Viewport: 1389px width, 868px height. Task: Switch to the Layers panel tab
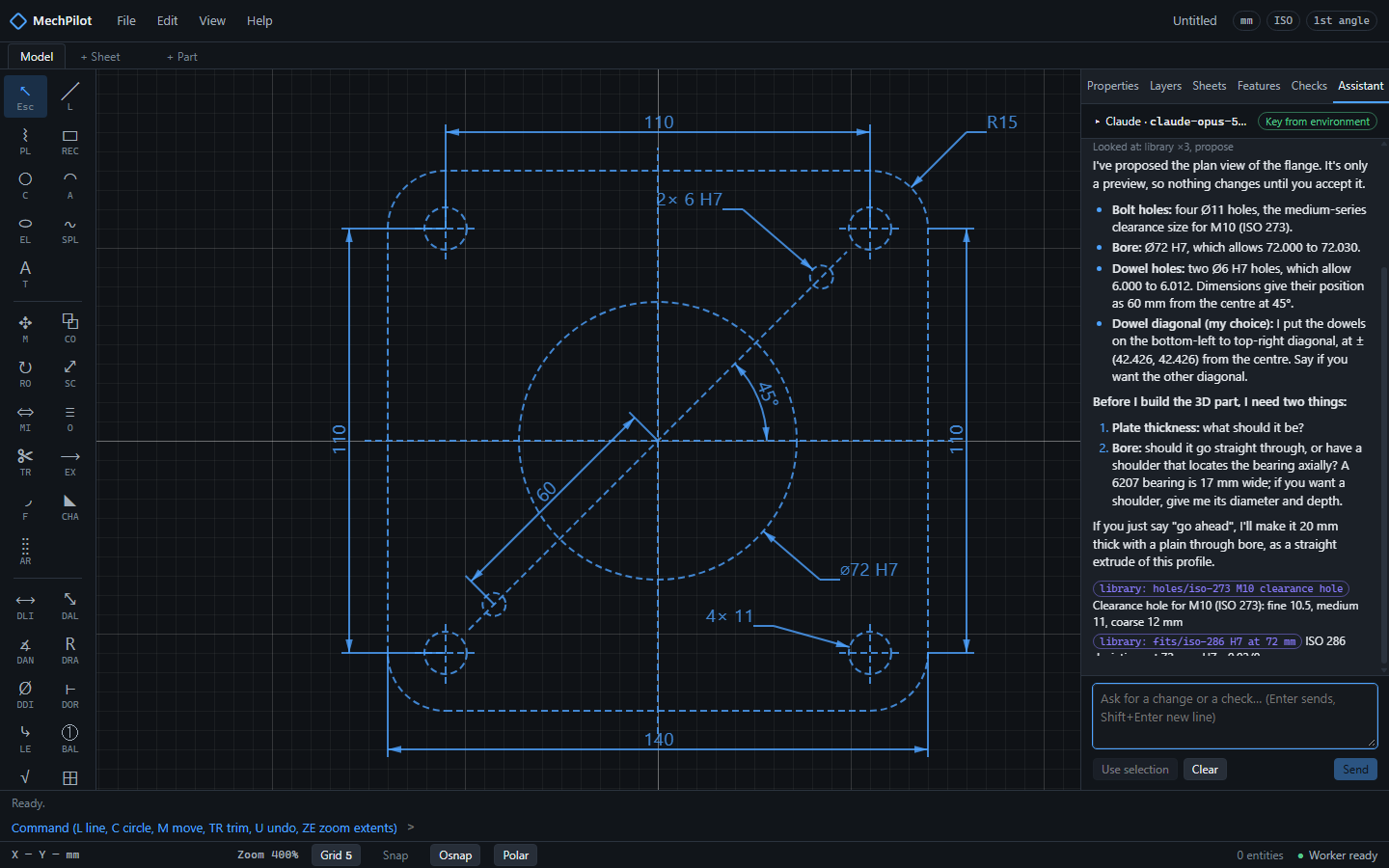pyautogui.click(x=1165, y=86)
